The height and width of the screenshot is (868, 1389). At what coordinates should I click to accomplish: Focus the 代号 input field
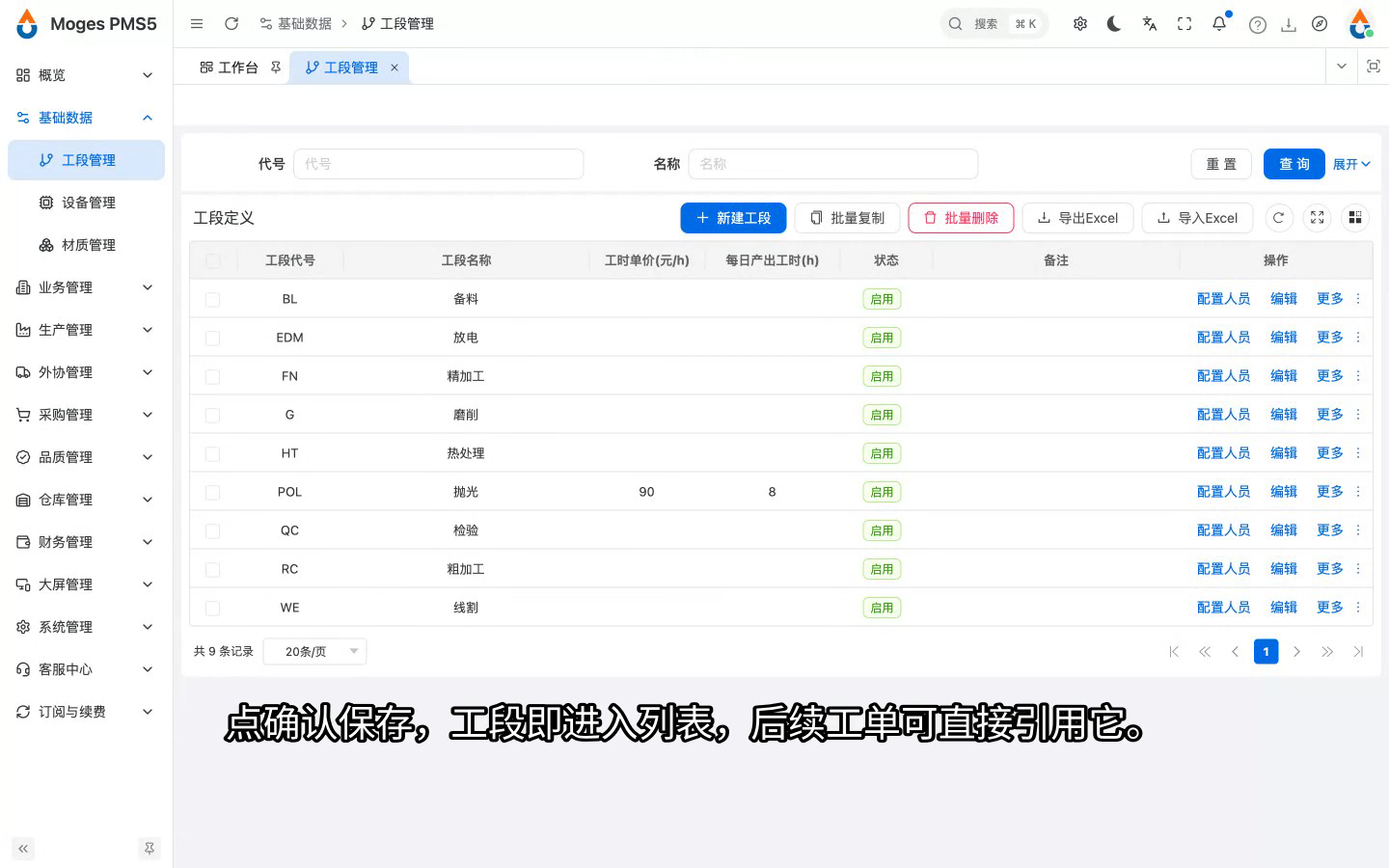tap(439, 164)
